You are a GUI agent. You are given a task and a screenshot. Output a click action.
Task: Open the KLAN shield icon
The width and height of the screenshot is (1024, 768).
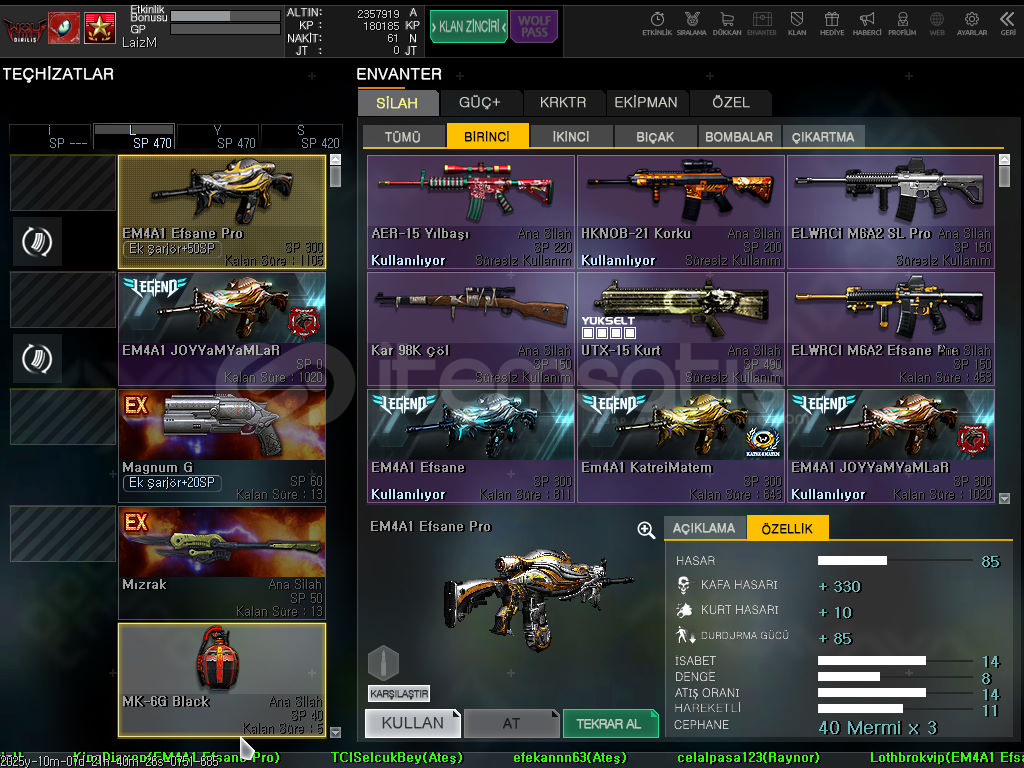(797, 24)
